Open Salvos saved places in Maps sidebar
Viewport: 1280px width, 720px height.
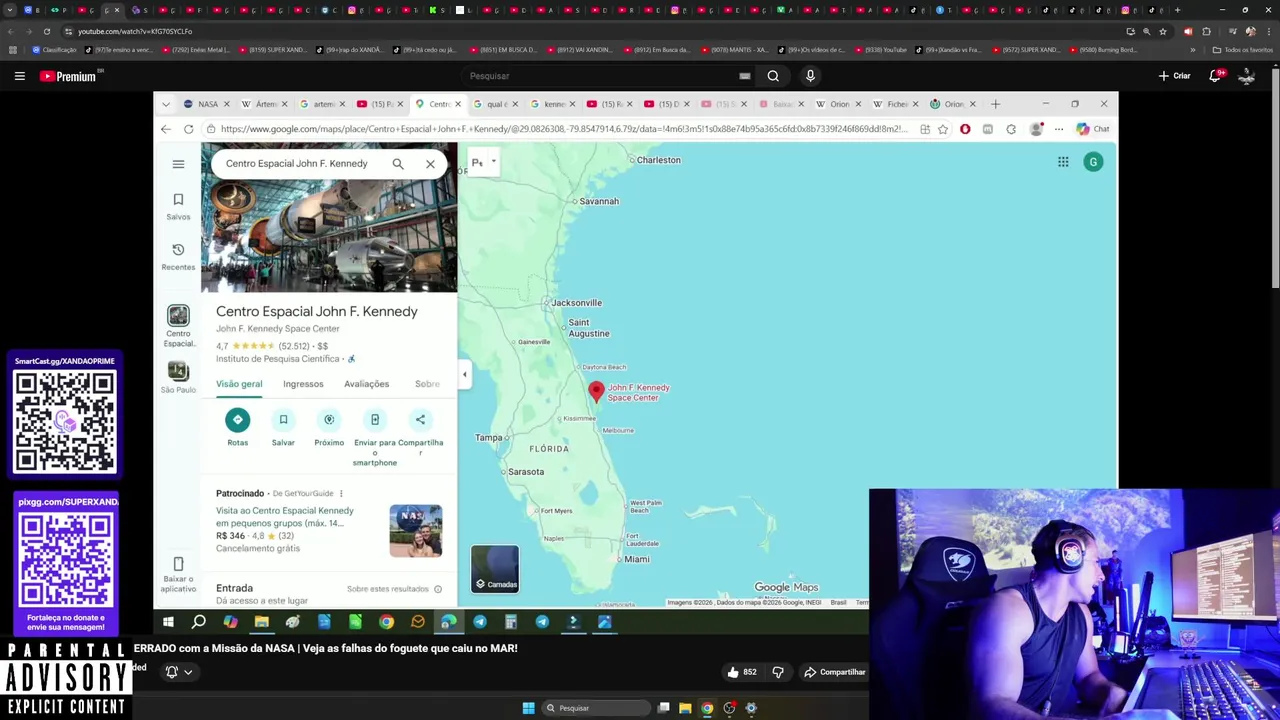coord(178,206)
